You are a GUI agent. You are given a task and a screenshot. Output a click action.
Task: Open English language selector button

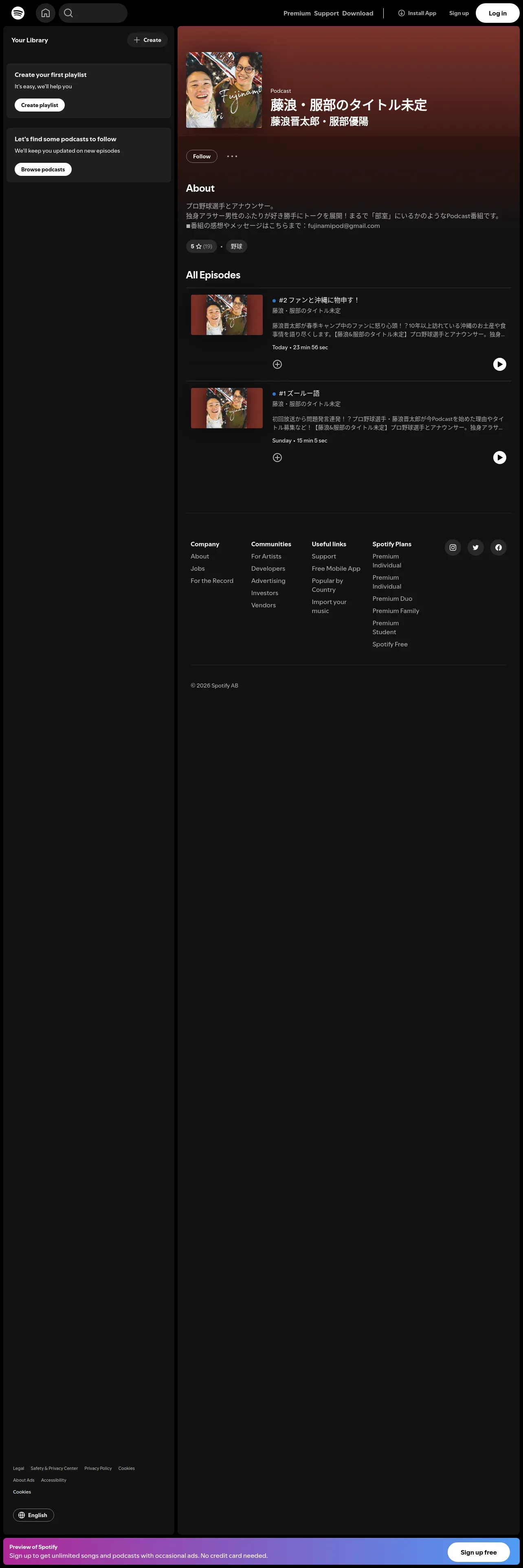pos(33,1515)
